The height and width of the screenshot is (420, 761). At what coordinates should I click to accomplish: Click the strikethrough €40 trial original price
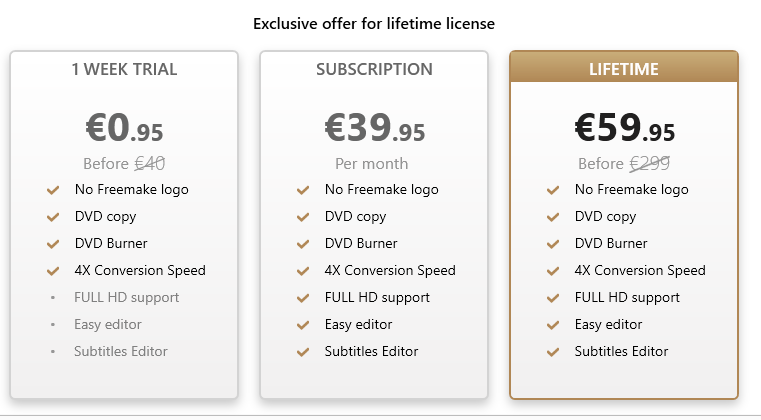coord(149,164)
